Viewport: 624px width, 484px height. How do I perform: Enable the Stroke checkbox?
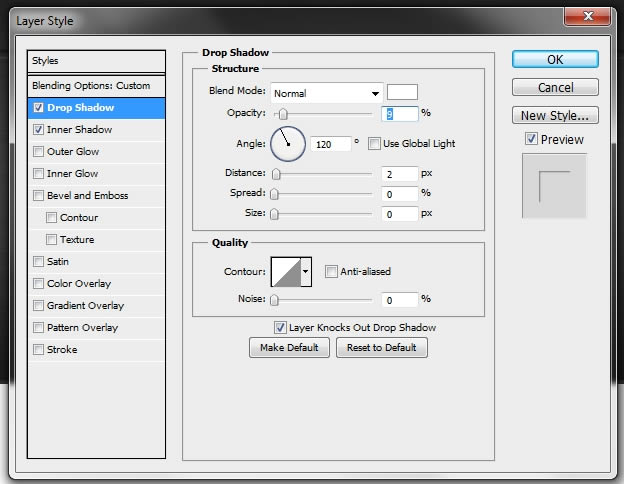(x=39, y=349)
